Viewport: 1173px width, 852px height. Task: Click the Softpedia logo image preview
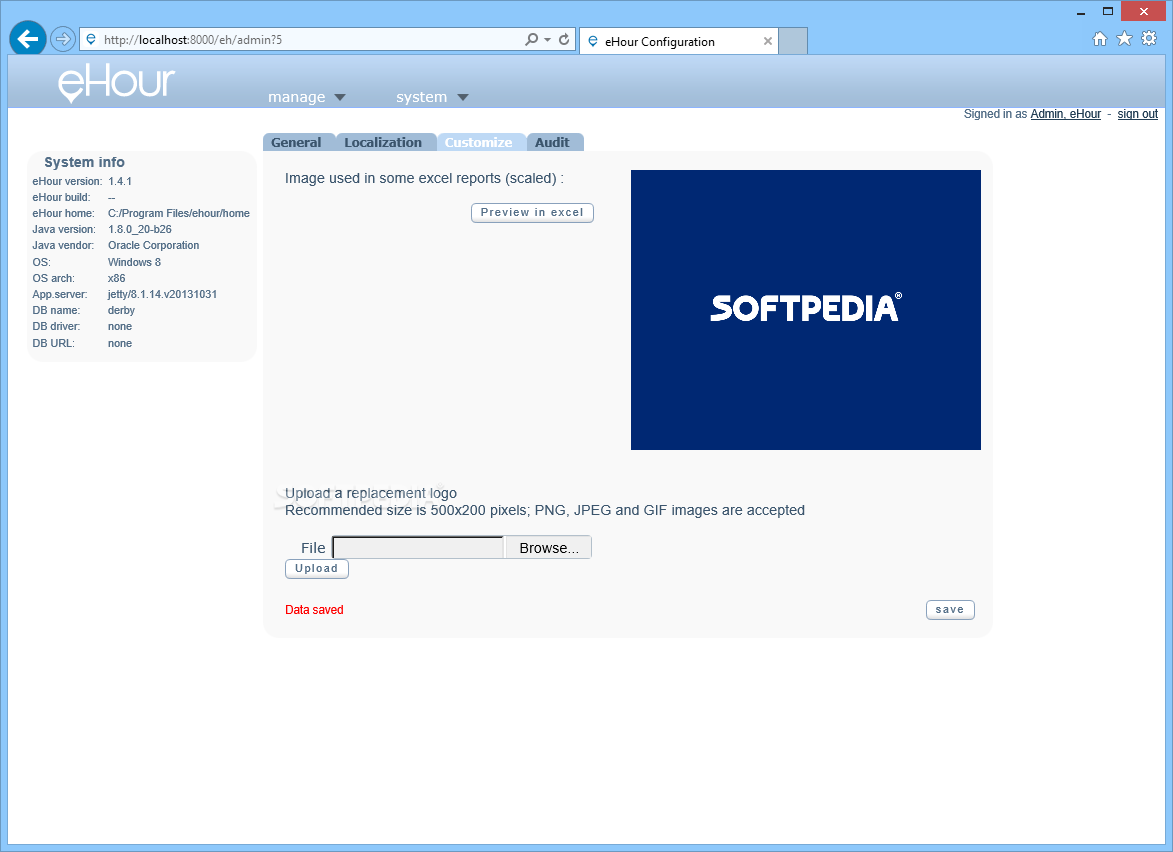[x=806, y=310]
